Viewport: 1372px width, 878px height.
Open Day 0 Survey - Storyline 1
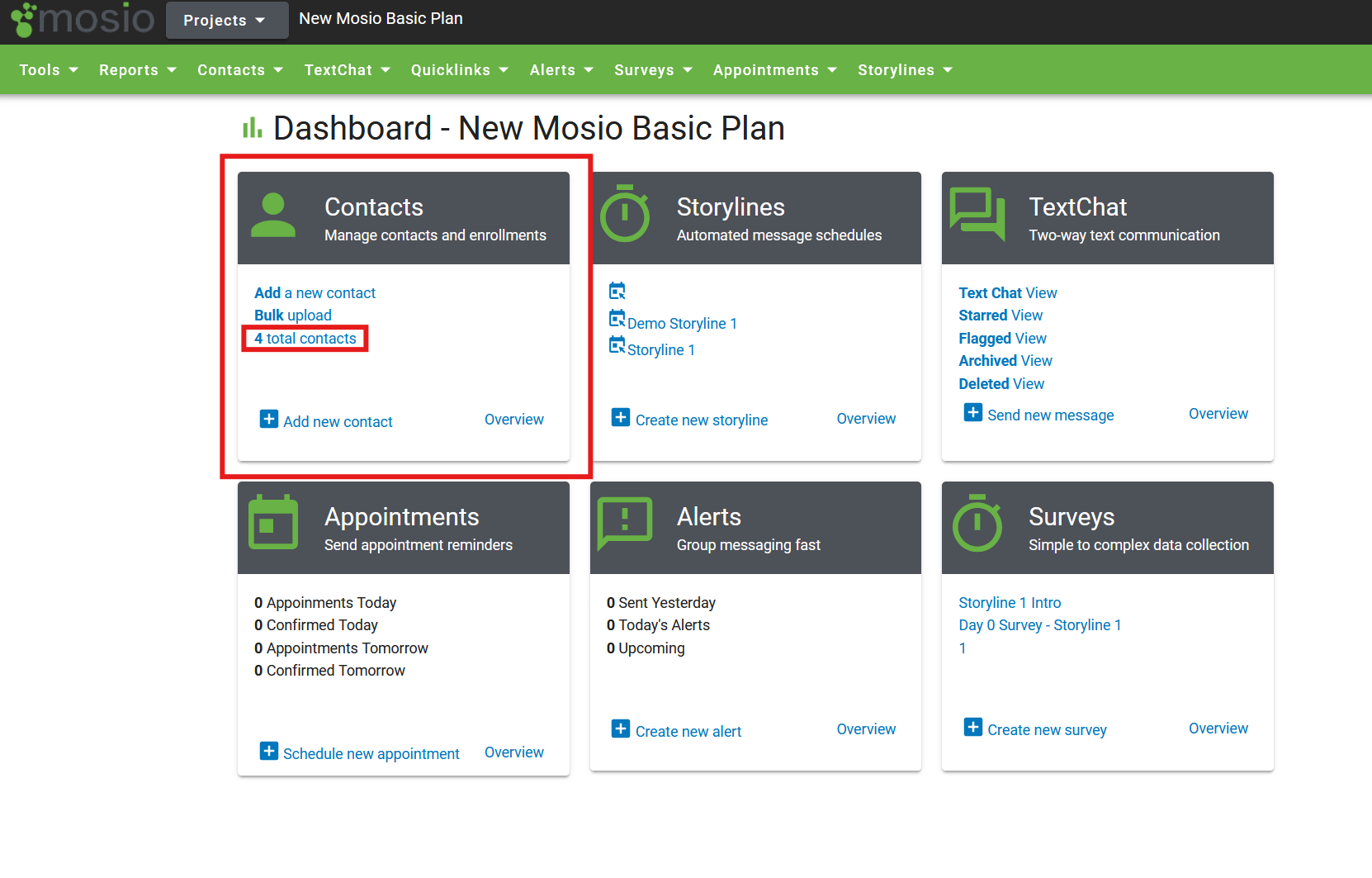click(1040, 625)
